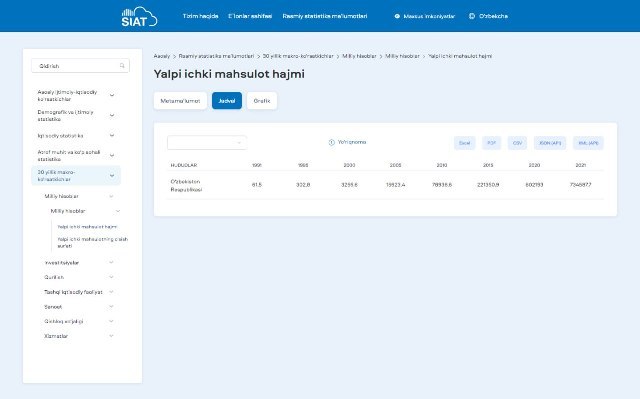Click the eye icon for Maxsus imkoniyatlar
Screen dimensions: 640x399
(x=397, y=16)
